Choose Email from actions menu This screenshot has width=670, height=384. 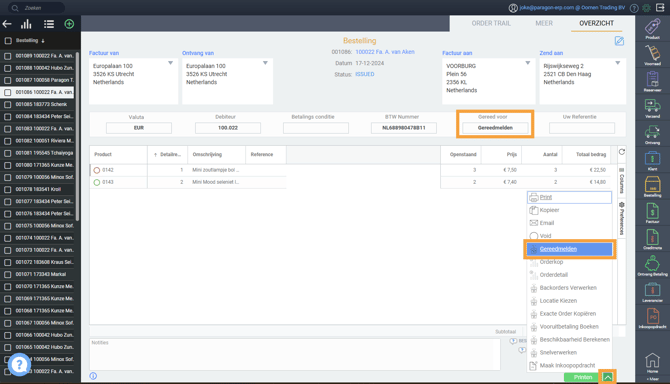569,223
